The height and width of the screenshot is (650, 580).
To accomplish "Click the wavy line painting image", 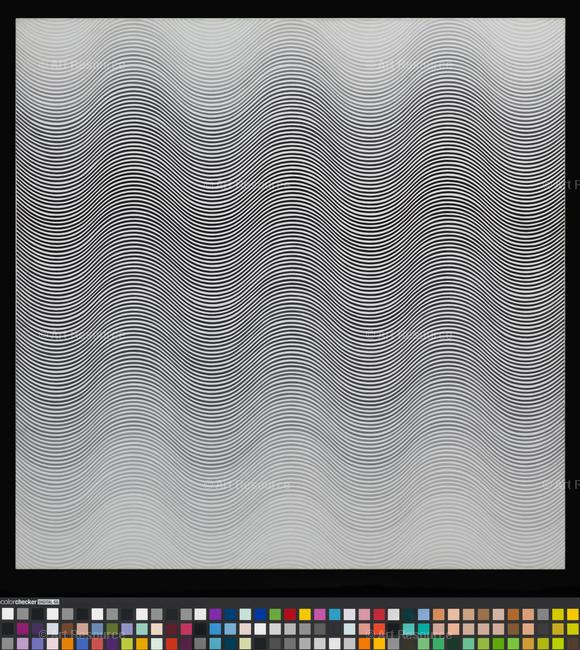I will (290, 293).
